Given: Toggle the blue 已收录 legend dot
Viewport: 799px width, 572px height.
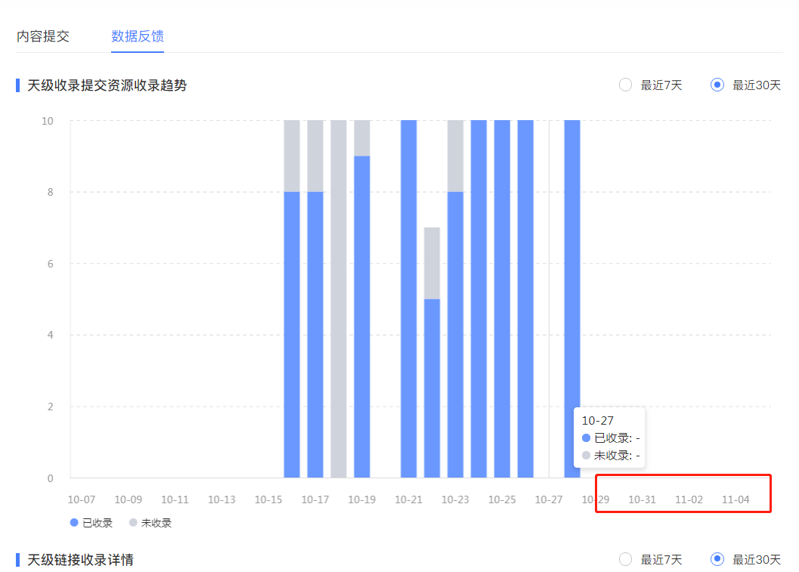Looking at the screenshot, I should coord(74,523).
